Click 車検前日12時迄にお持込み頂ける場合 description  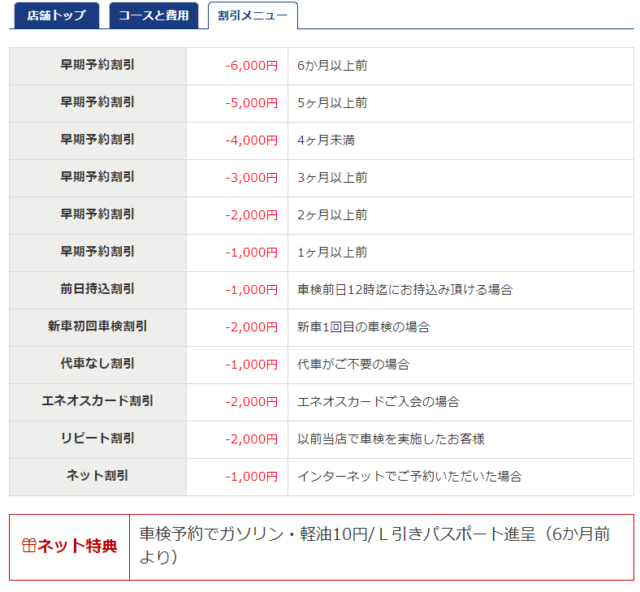coord(405,290)
